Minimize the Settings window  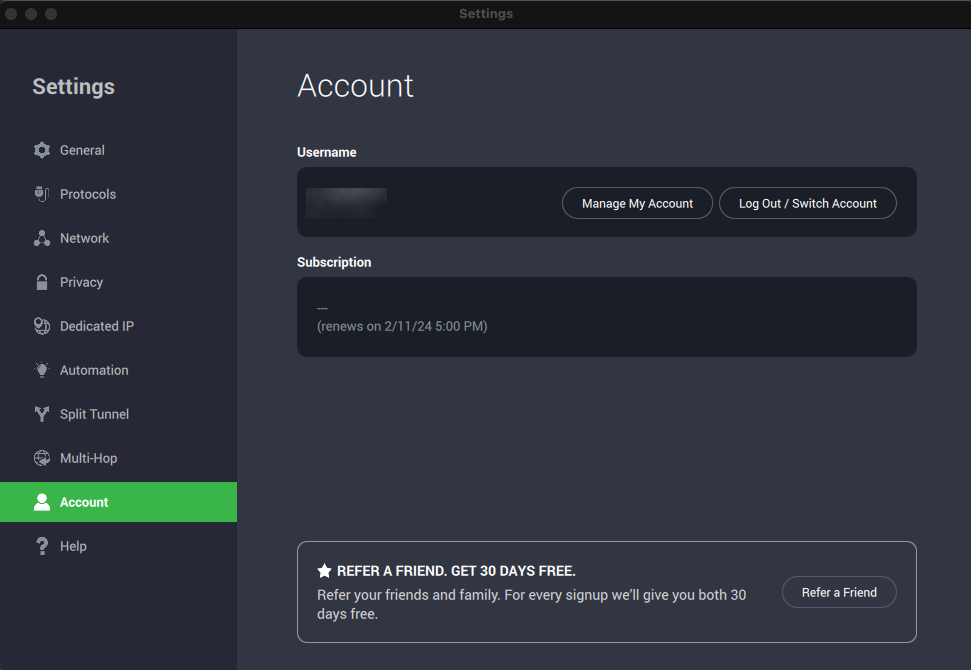click(31, 14)
